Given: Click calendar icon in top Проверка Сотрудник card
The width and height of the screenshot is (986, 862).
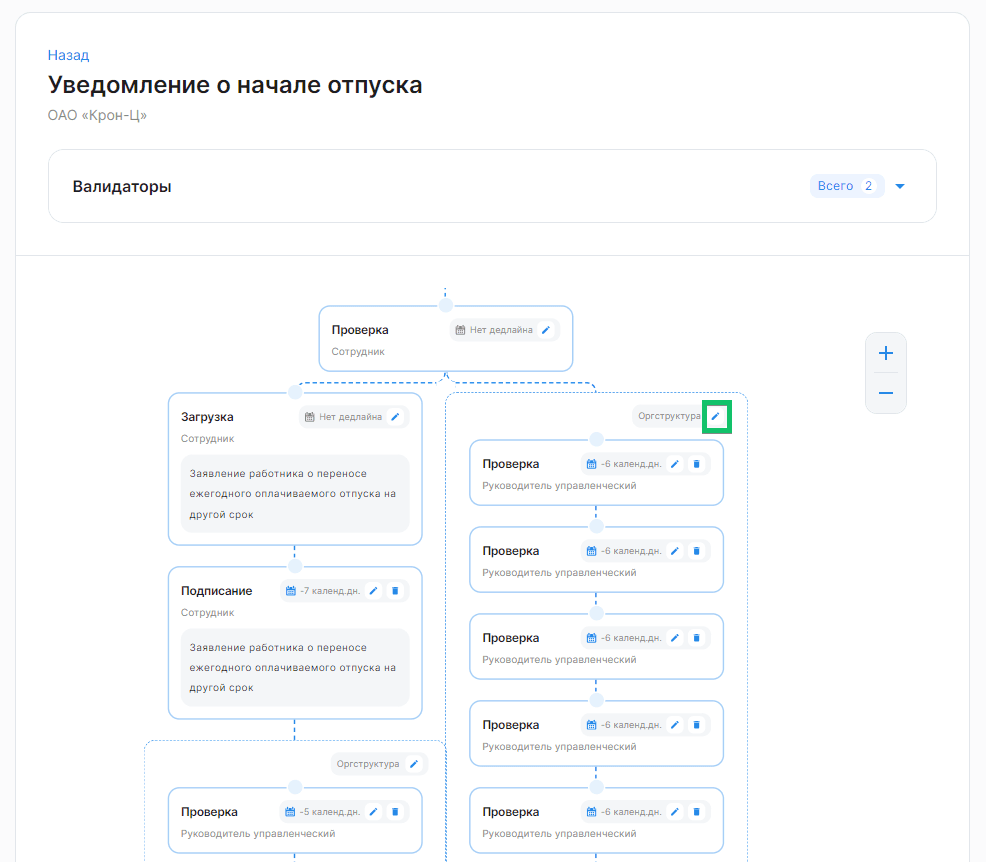Looking at the screenshot, I should coord(460,330).
